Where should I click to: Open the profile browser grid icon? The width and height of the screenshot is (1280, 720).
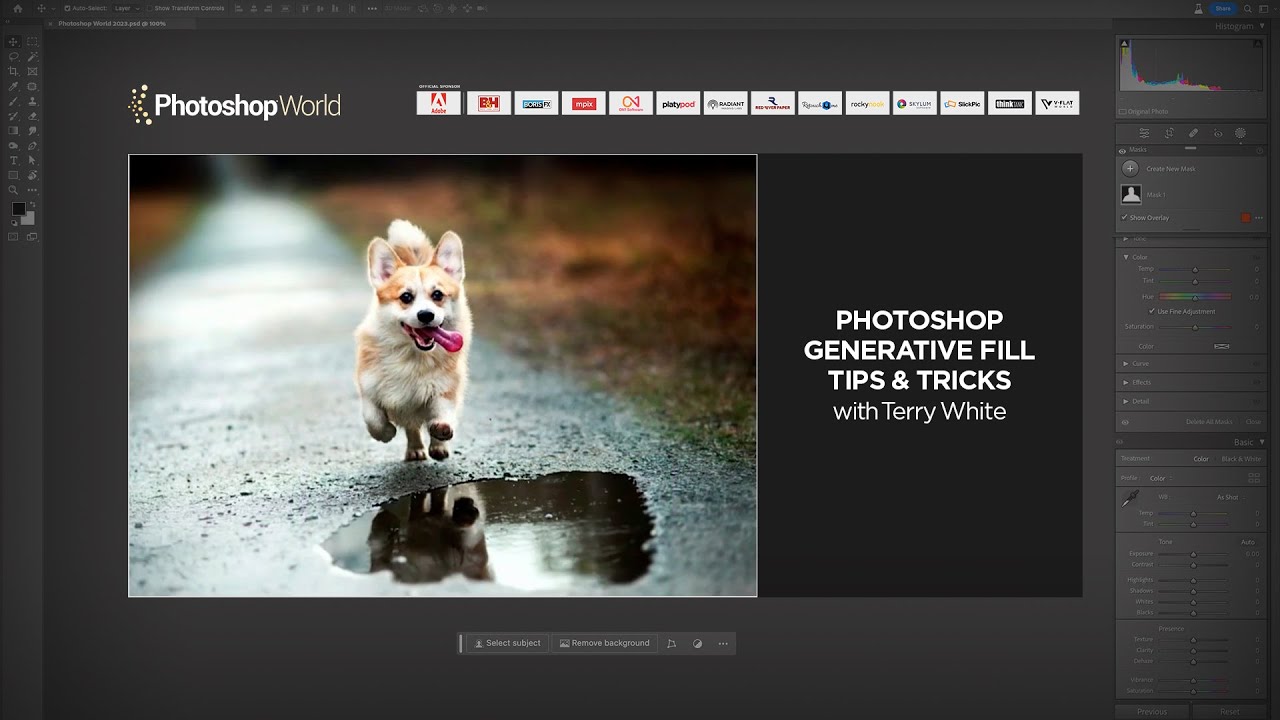click(1254, 478)
